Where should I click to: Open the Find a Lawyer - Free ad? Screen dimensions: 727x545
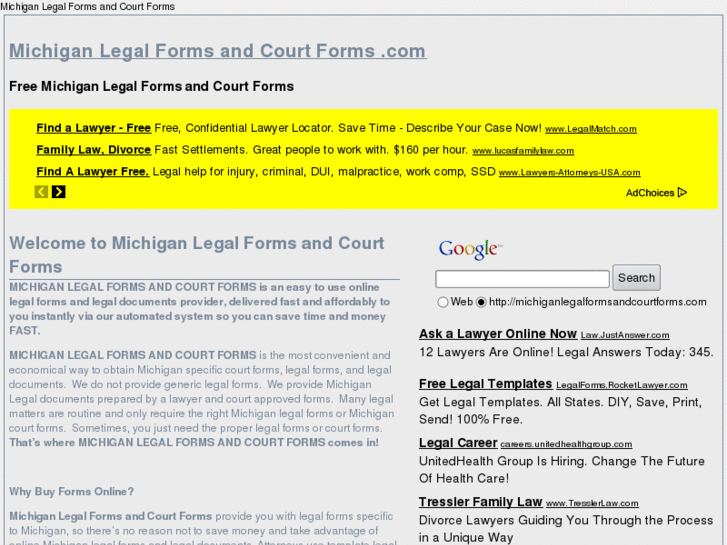94,128
